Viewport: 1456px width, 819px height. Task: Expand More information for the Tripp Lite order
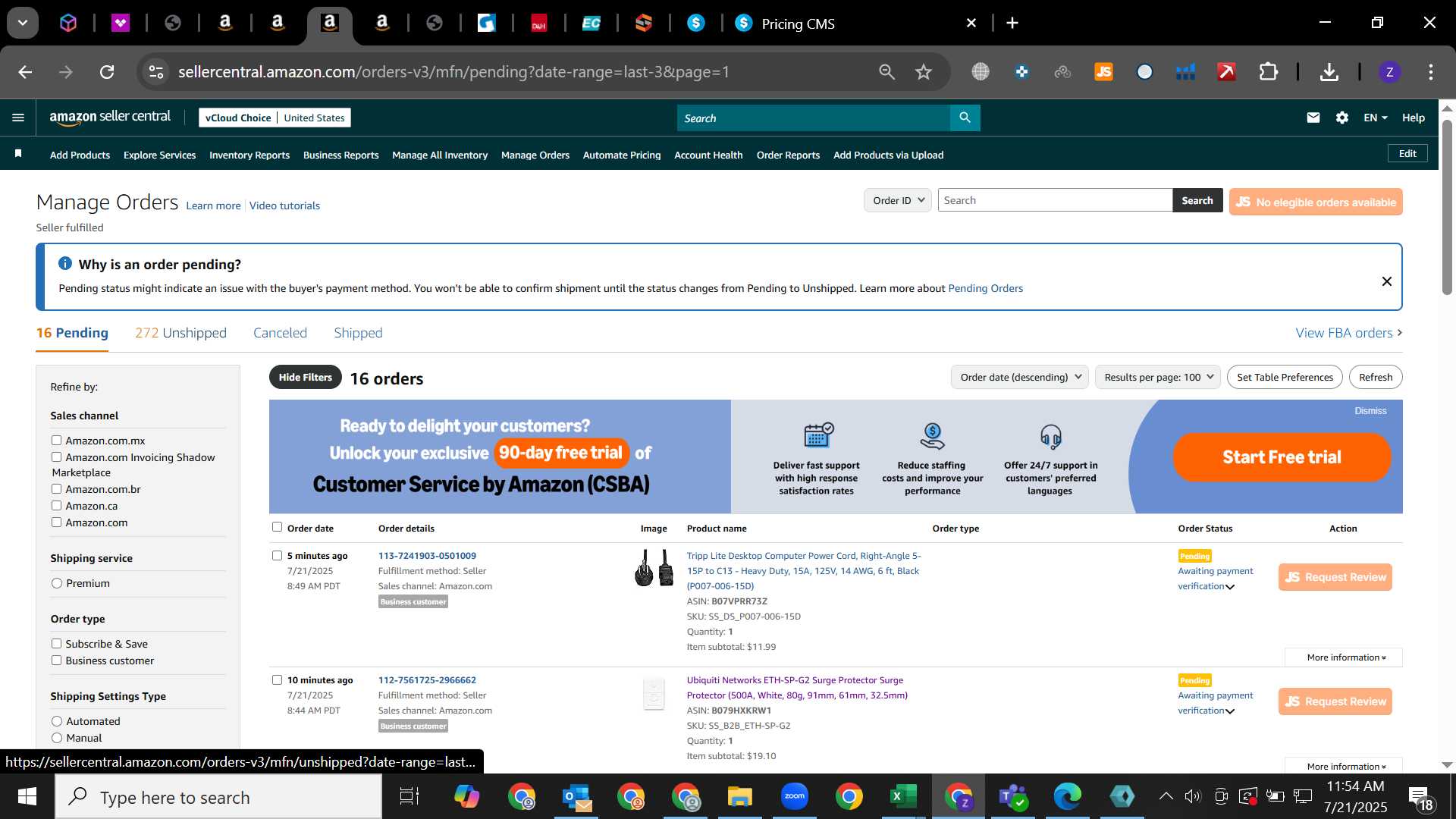pyautogui.click(x=1344, y=657)
